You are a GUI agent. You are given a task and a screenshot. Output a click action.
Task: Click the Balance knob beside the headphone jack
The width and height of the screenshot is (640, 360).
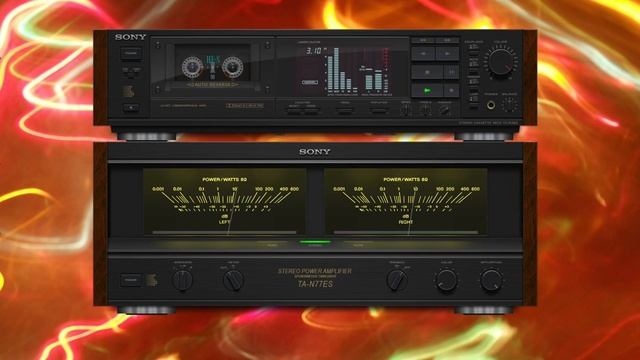(x=509, y=104)
